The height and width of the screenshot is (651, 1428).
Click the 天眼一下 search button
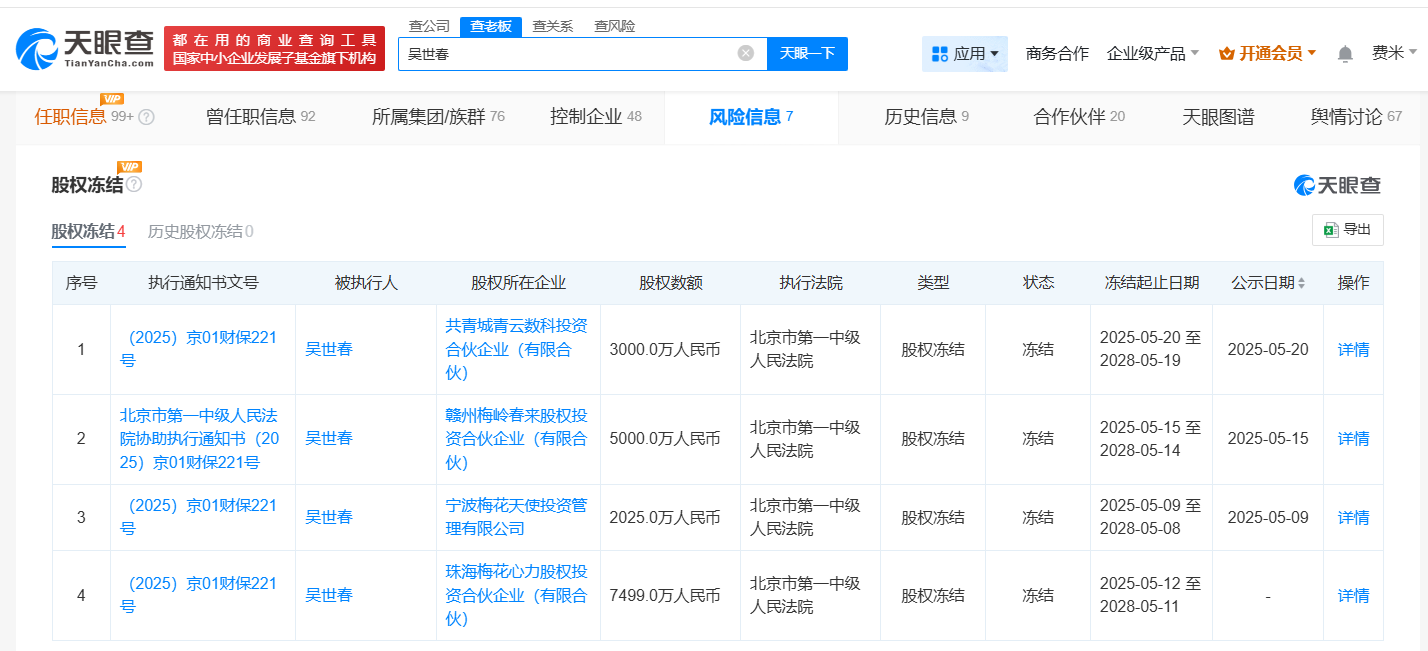click(x=806, y=53)
